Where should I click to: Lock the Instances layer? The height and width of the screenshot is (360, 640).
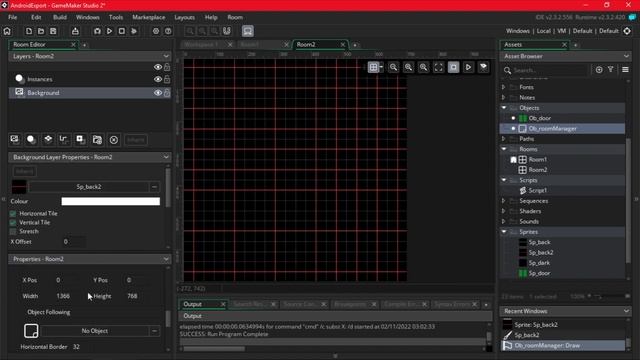pyautogui.click(x=167, y=79)
